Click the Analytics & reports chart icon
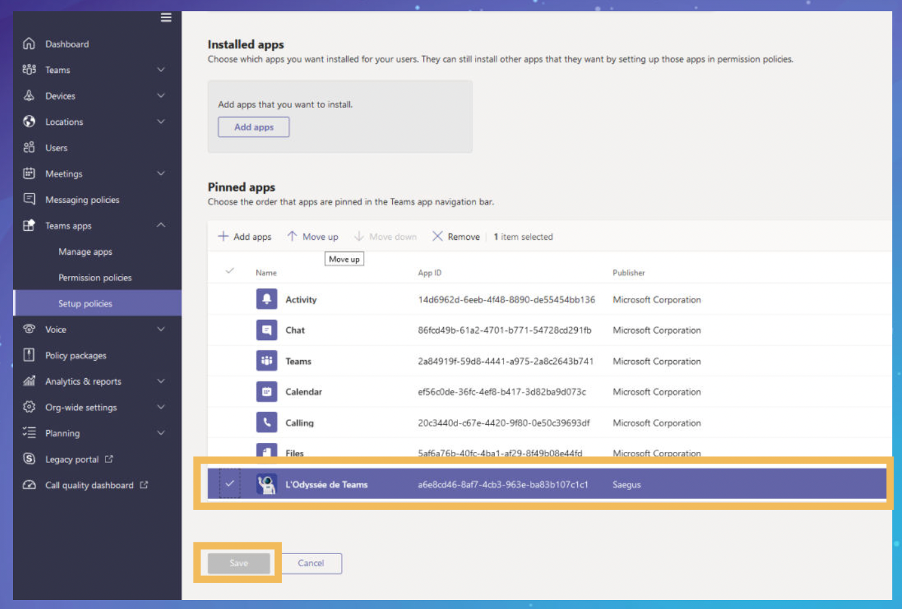This screenshot has width=902, height=610. (29, 381)
